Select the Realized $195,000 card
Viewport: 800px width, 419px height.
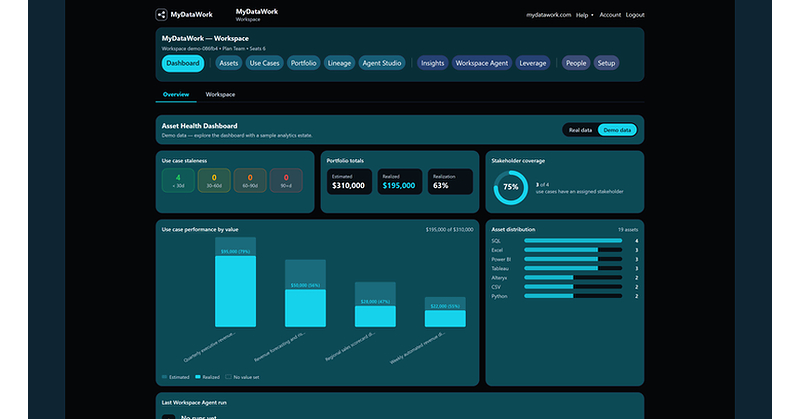click(x=399, y=182)
